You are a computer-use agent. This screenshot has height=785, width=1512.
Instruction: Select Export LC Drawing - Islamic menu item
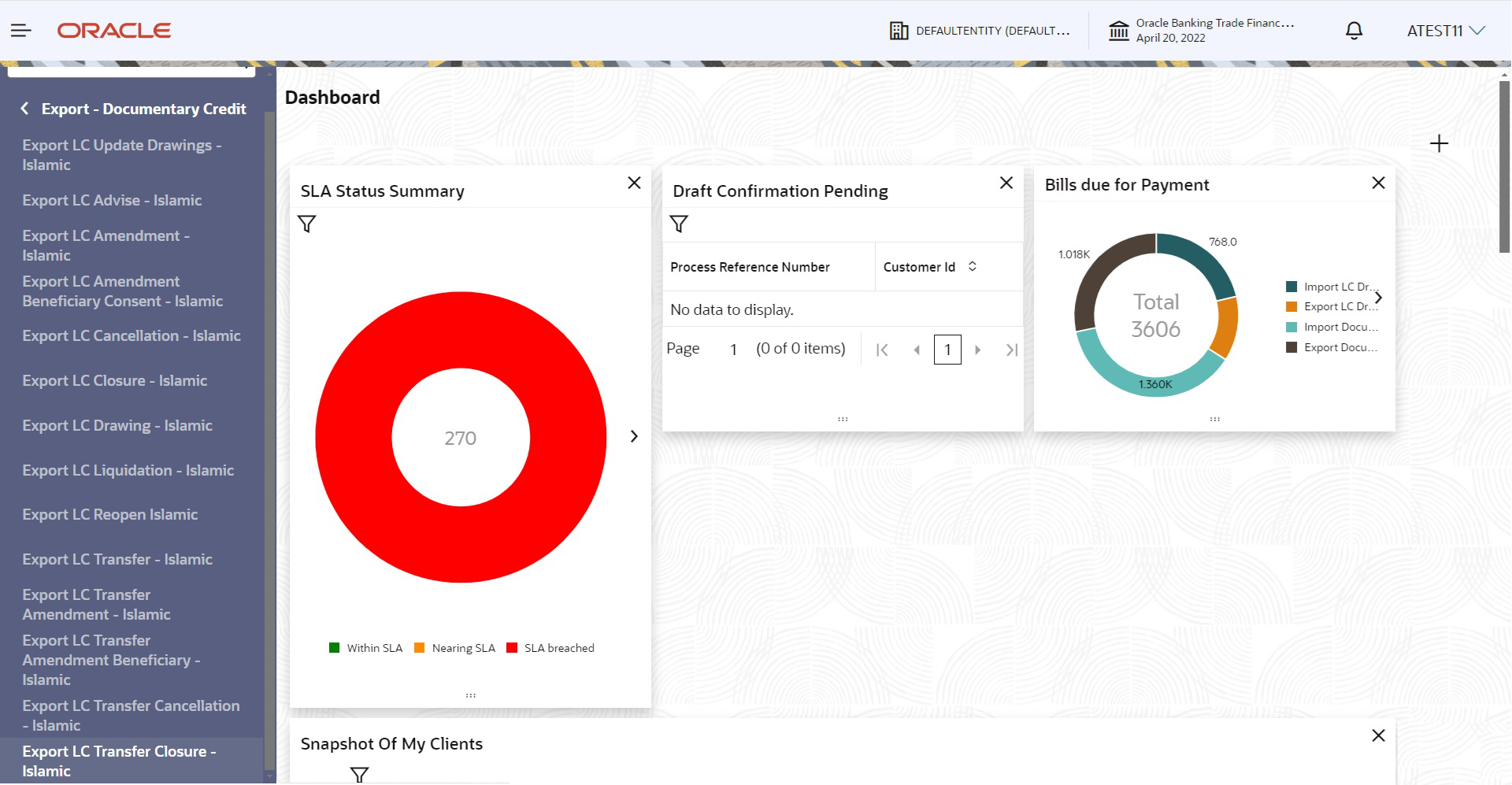[117, 425]
